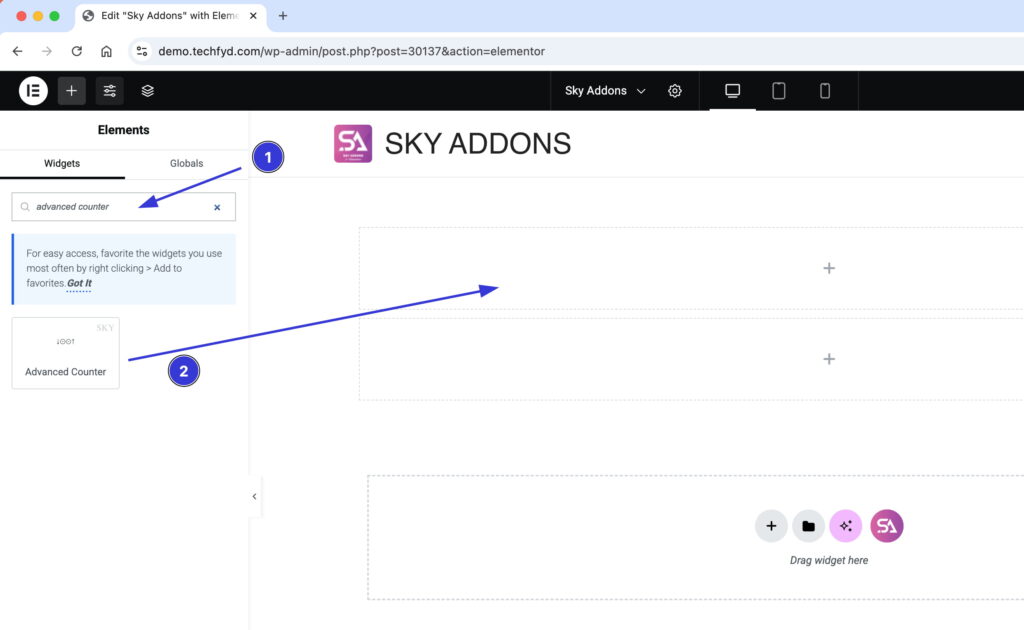Select the Advanced Counter widget
The image size is (1024, 630).
tap(65, 353)
